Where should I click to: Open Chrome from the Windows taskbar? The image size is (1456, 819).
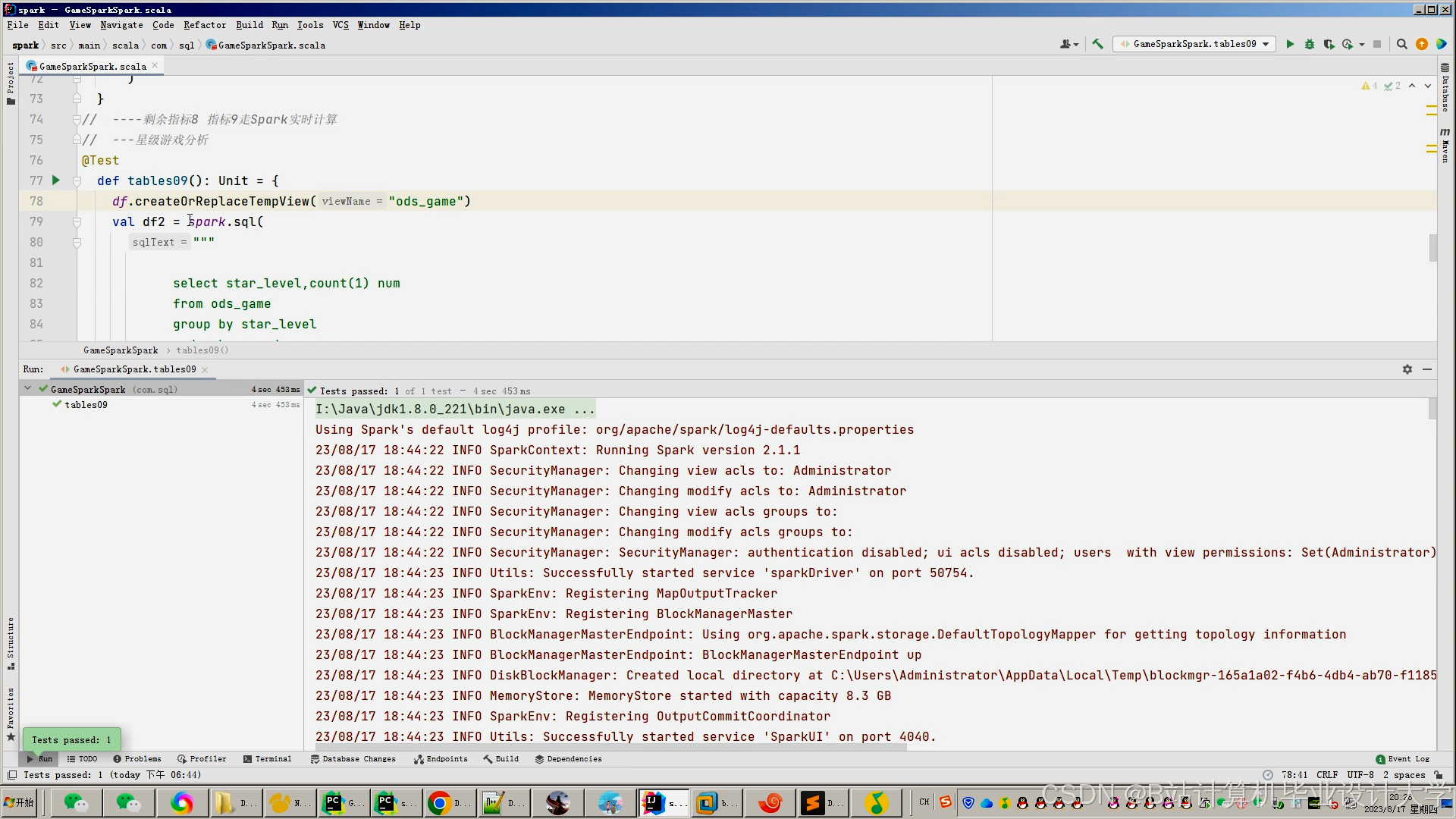(x=439, y=802)
